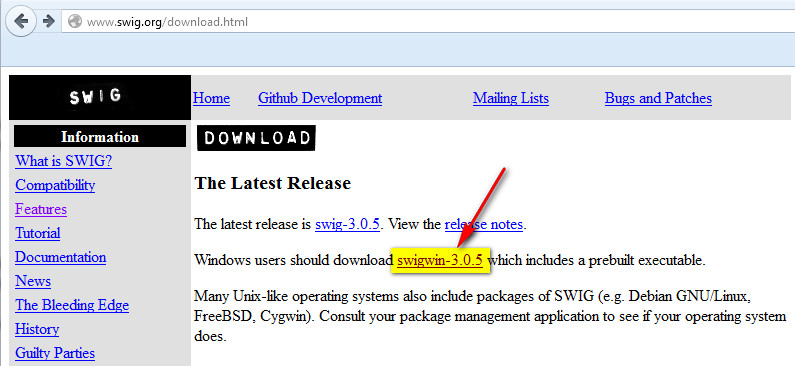The image size is (795, 366).
Task: Open the History sidebar link
Action: 37,329
